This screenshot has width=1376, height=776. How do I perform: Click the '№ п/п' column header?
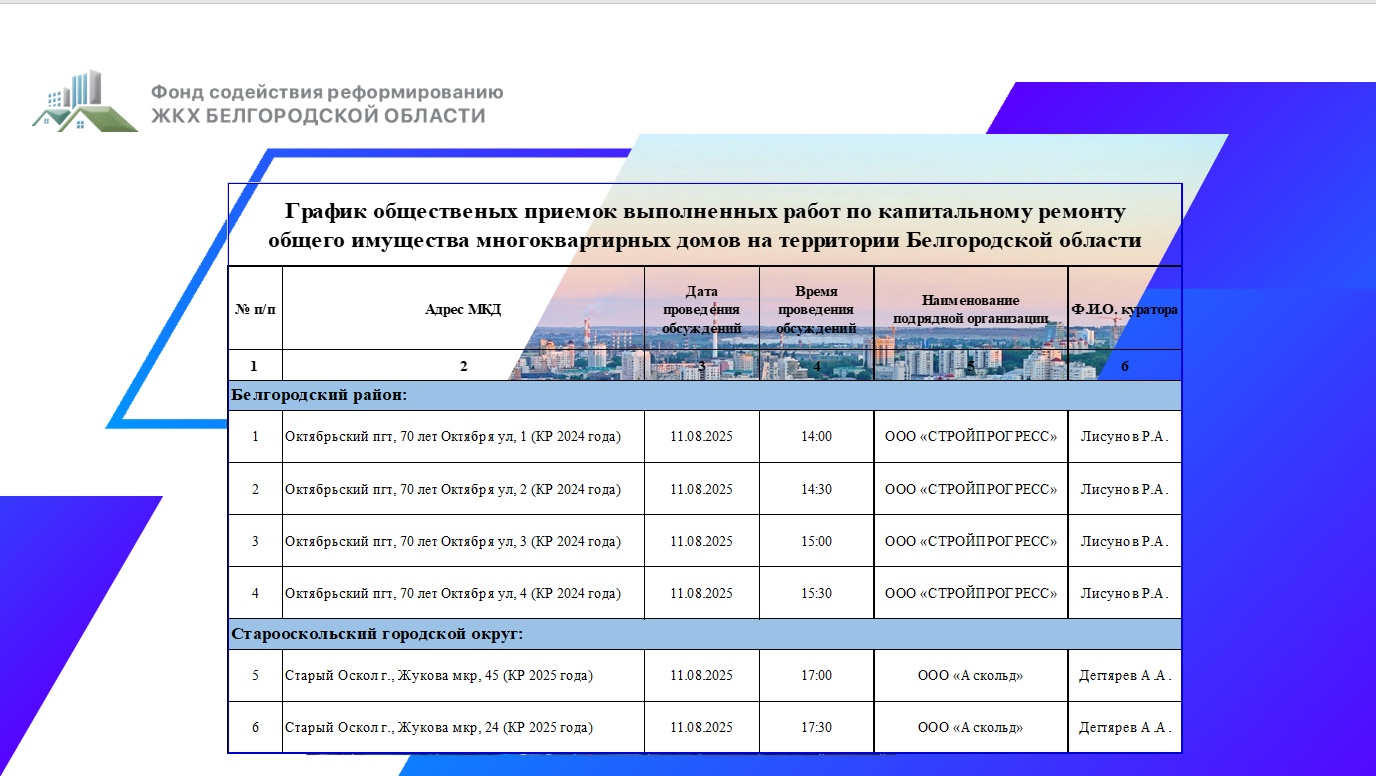click(255, 309)
